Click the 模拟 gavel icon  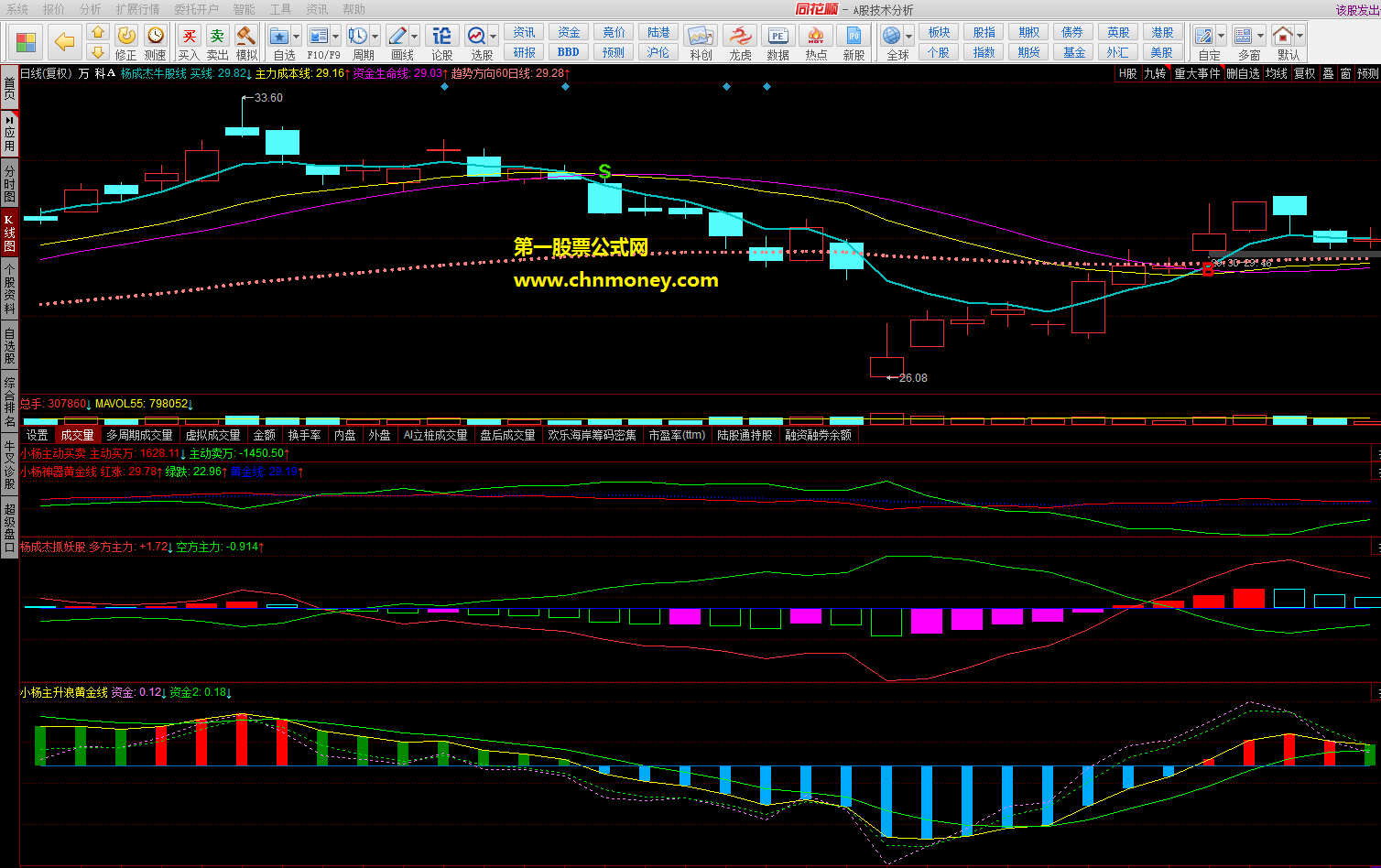(x=246, y=35)
